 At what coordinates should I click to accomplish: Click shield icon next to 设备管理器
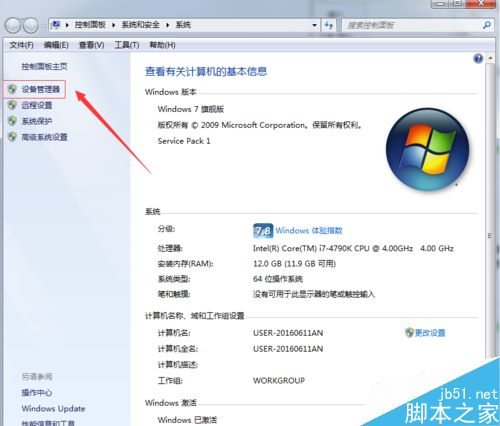(x=12, y=89)
